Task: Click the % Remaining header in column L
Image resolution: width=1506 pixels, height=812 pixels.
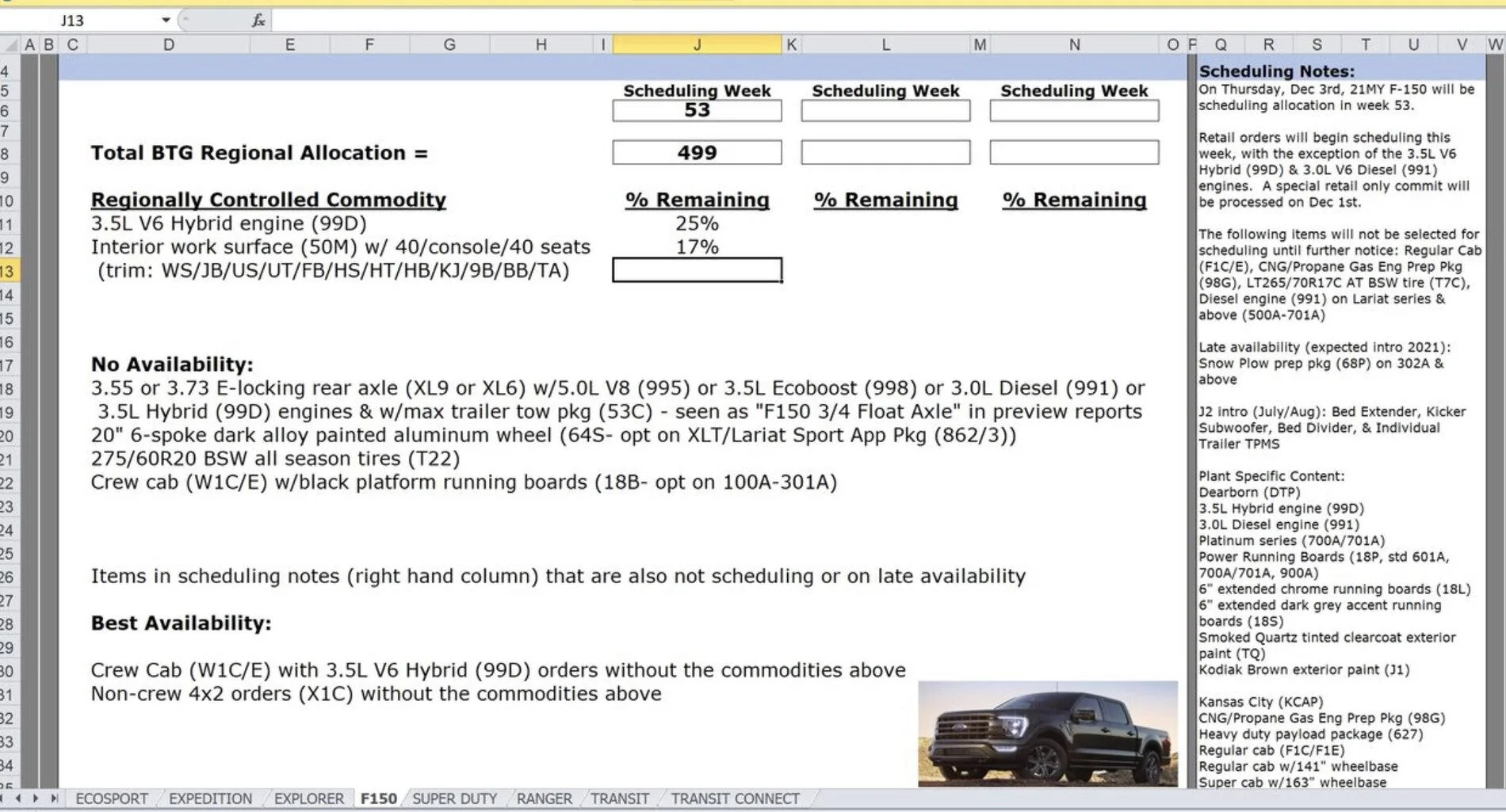Action: (x=885, y=200)
